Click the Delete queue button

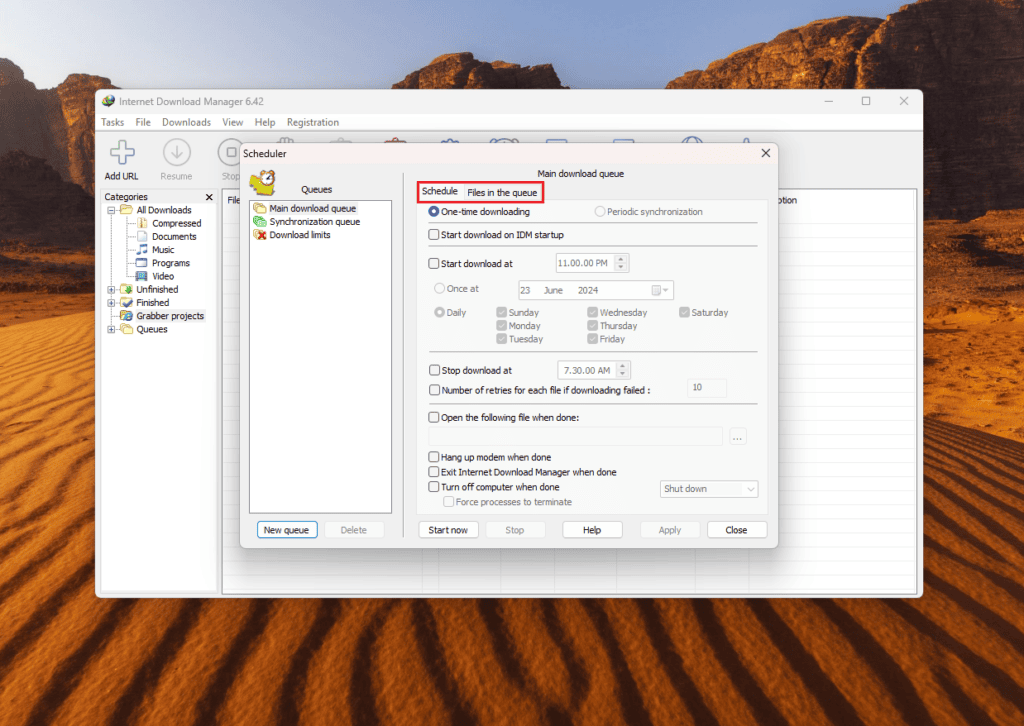tap(353, 529)
